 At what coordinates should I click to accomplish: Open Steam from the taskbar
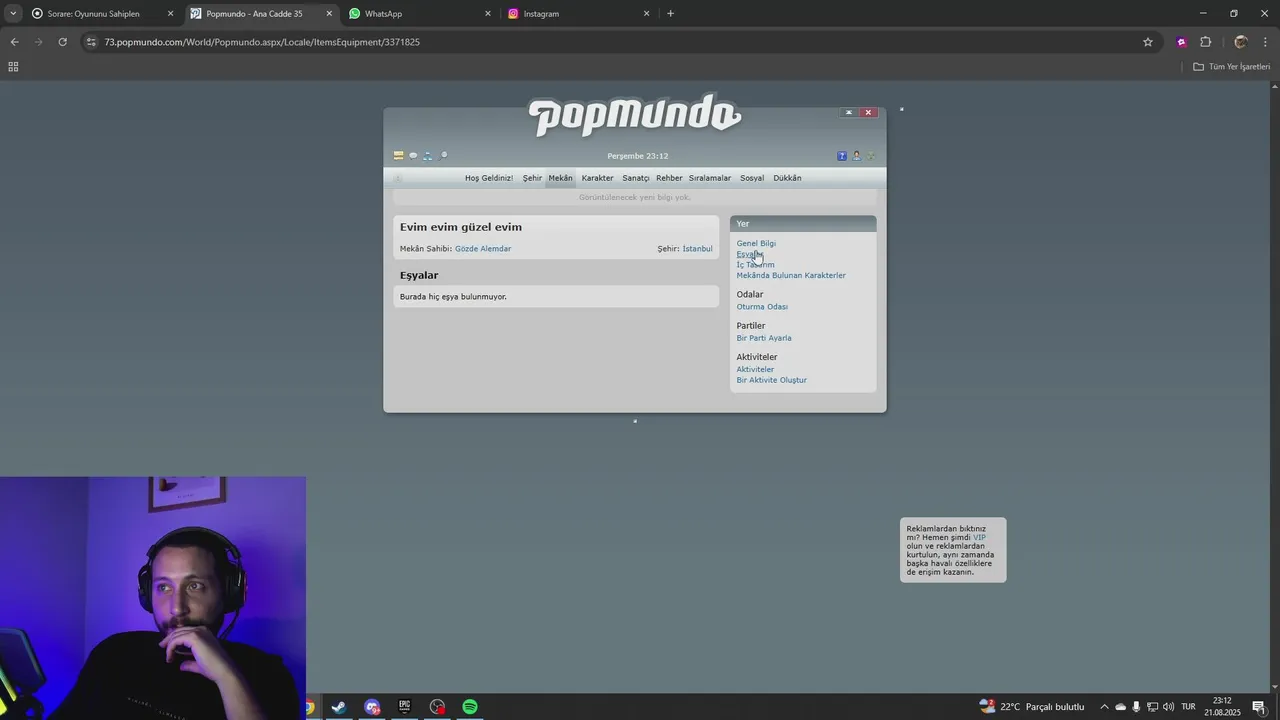click(x=339, y=707)
